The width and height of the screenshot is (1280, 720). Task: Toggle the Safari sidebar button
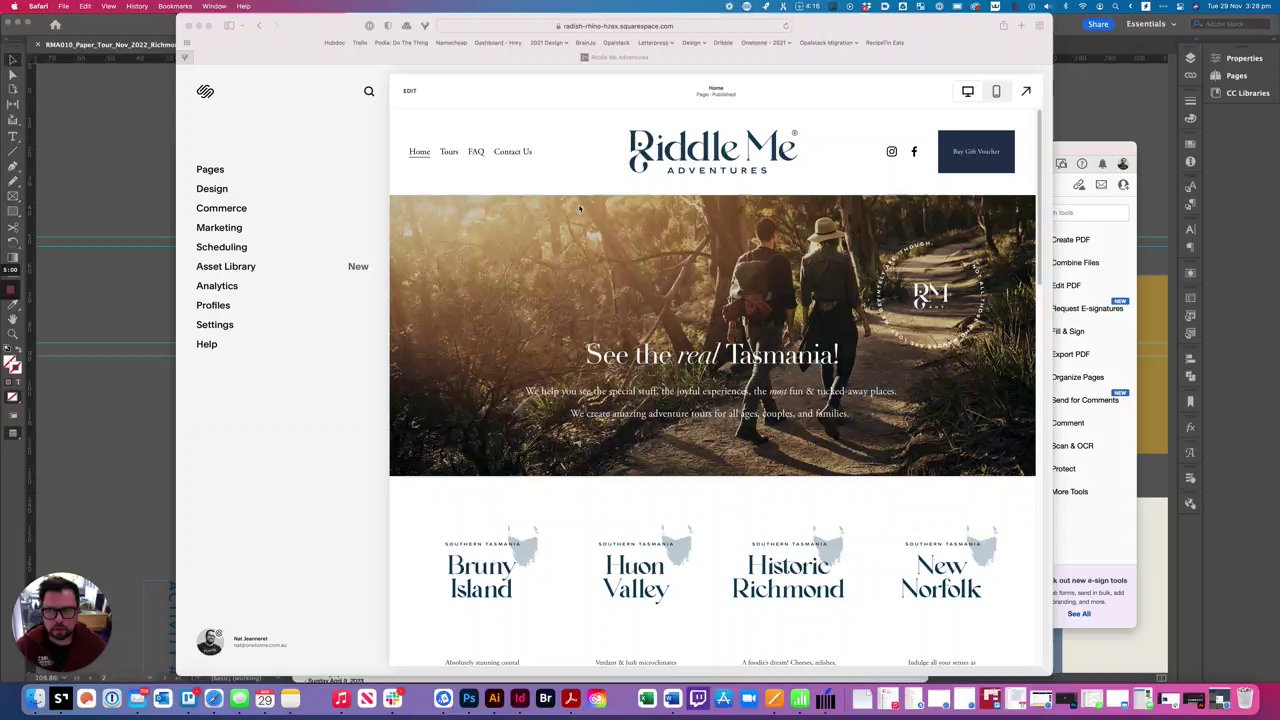229,26
